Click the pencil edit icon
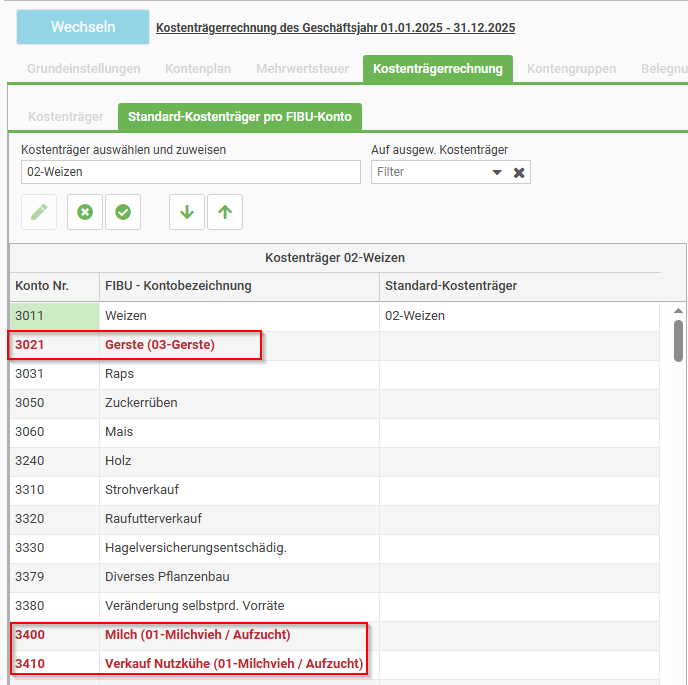Viewport: 688px width, 685px height. pos(39,212)
